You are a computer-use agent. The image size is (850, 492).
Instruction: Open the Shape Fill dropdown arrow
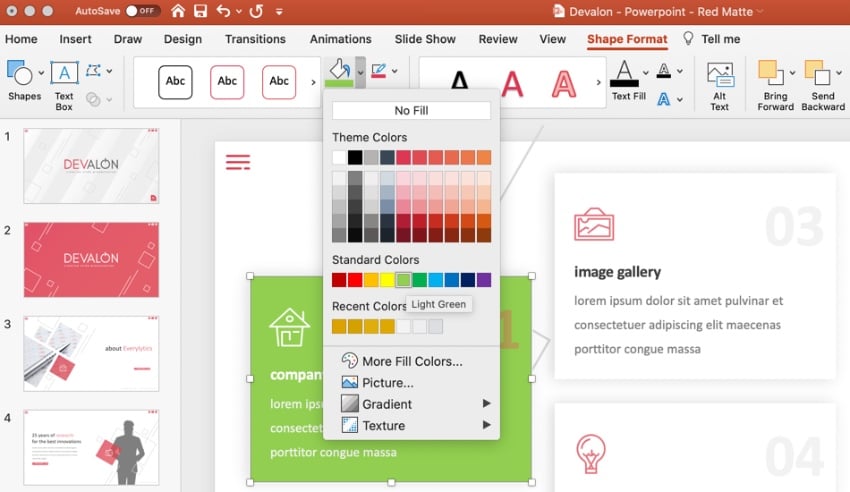click(x=360, y=72)
